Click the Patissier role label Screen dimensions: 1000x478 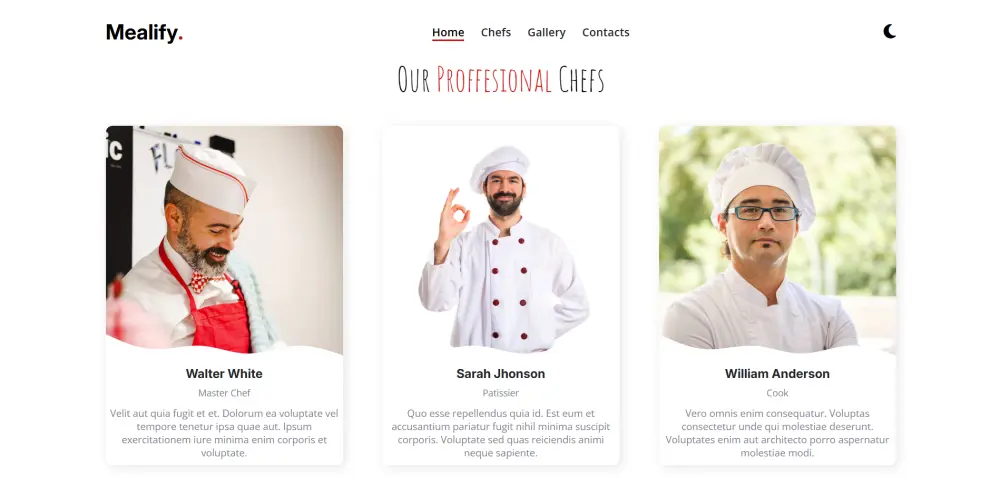point(501,393)
